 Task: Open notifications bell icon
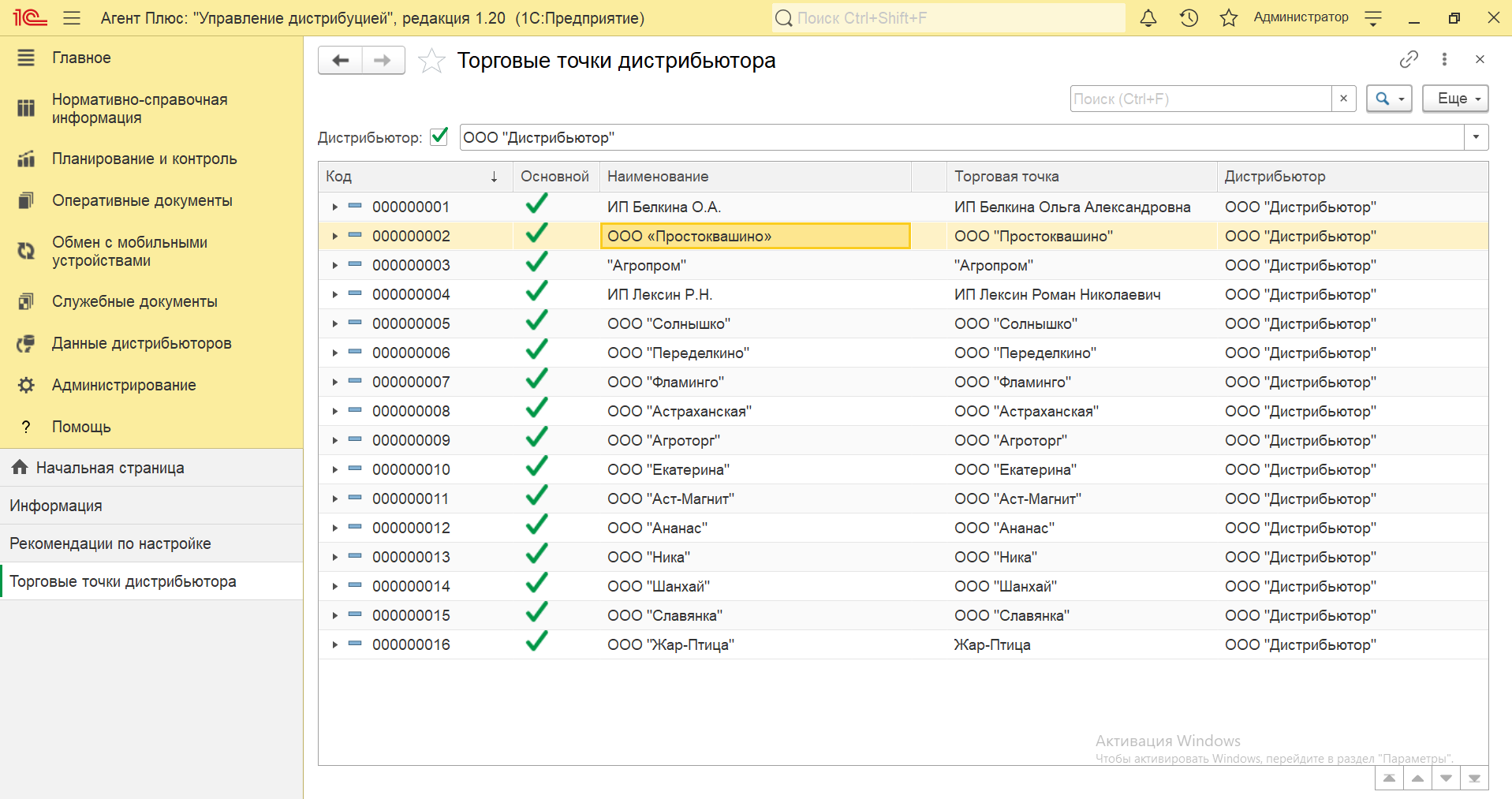point(1148,17)
